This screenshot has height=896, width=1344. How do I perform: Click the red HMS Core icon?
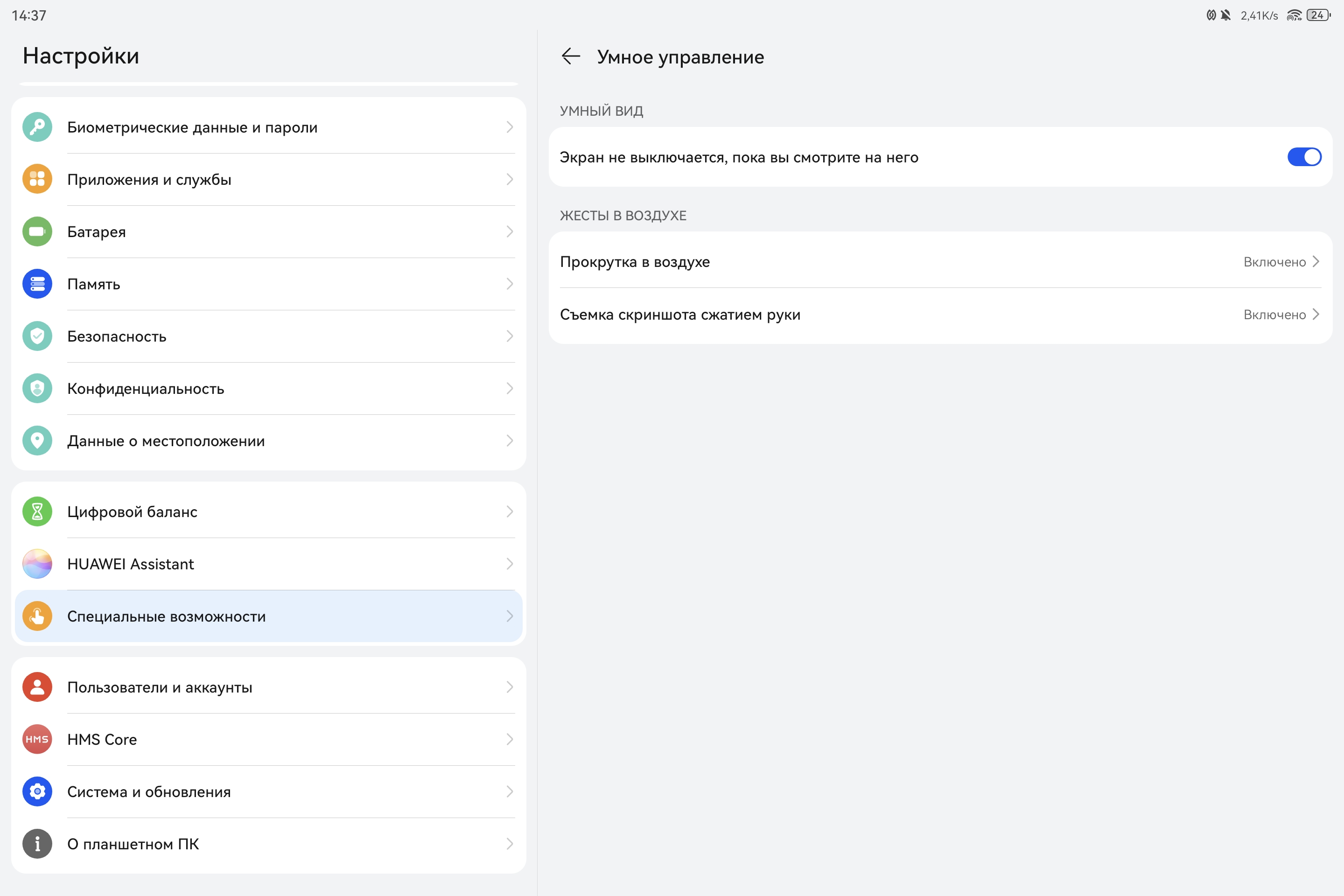(37, 739)
